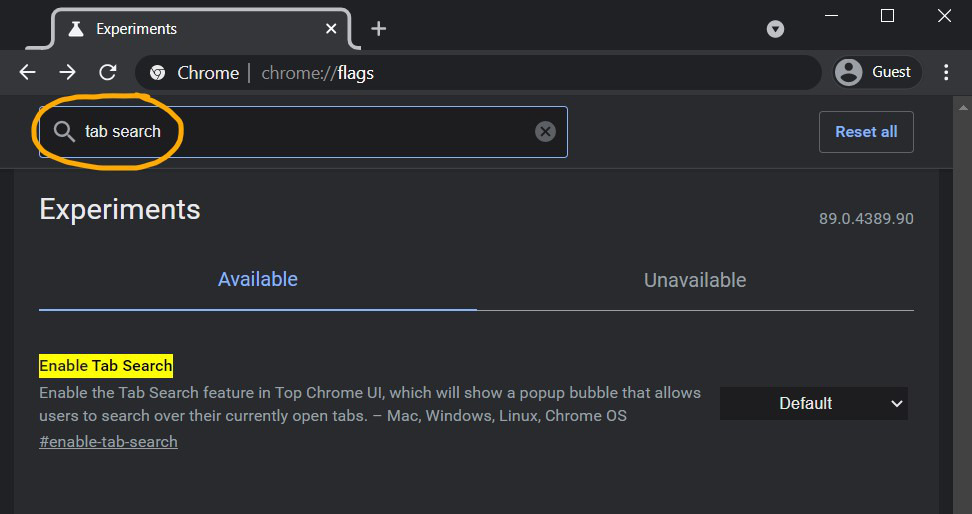Click the page vertical scrollbar
972x514 pixels.
(963, 300)
